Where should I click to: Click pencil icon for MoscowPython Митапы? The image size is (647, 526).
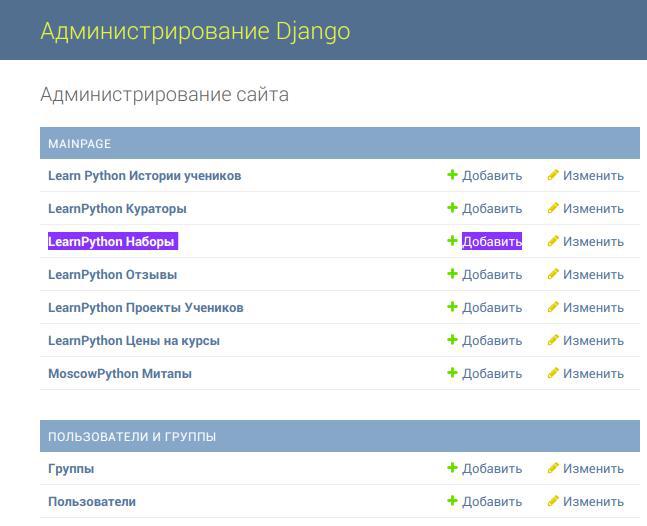coord(553,373)
